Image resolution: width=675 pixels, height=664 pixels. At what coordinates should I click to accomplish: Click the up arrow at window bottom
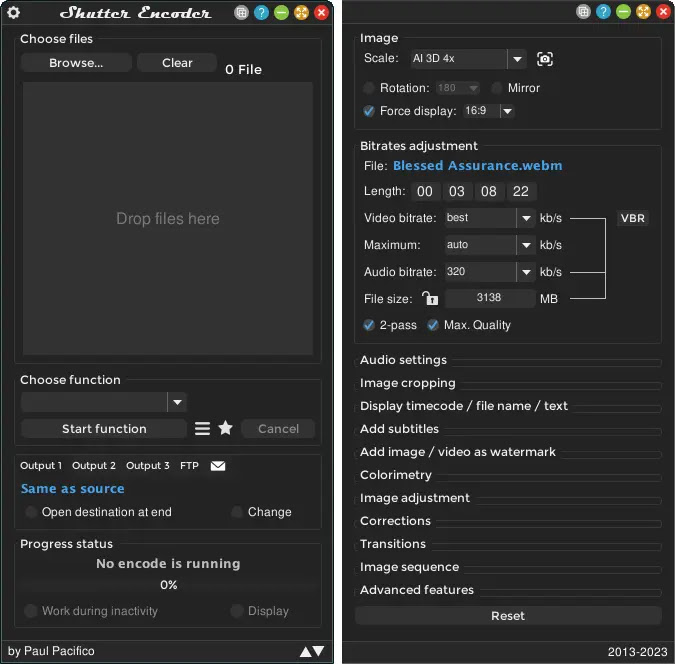tap(306, 652)
